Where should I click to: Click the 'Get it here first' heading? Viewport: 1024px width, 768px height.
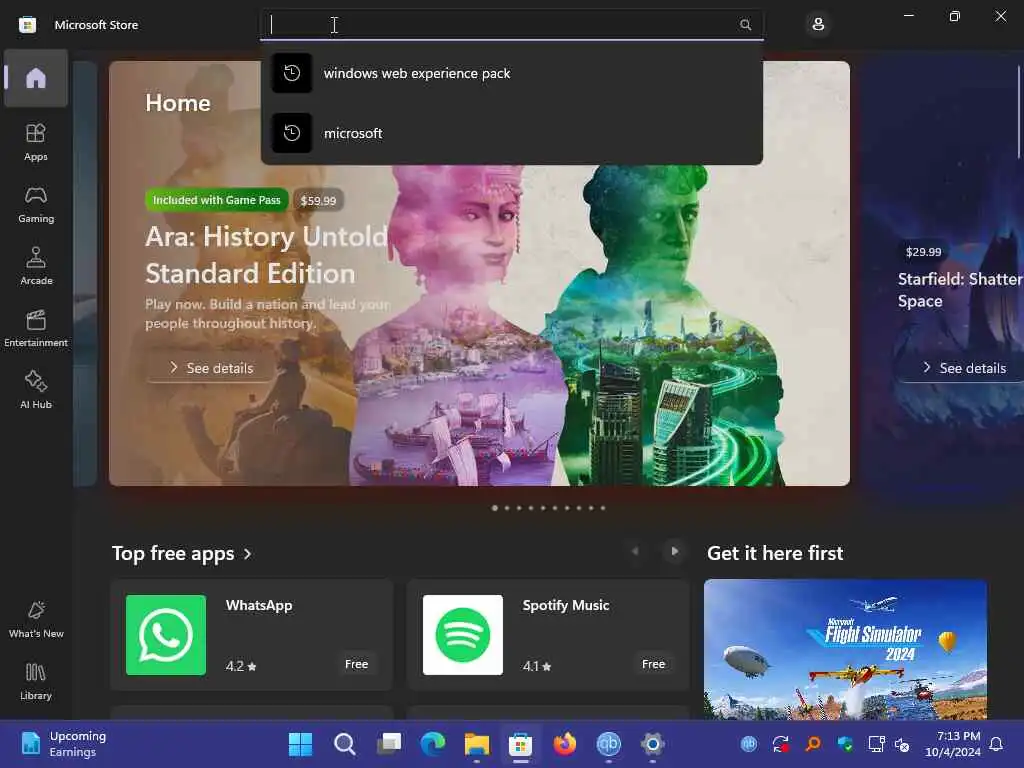[x=775, y=554]
